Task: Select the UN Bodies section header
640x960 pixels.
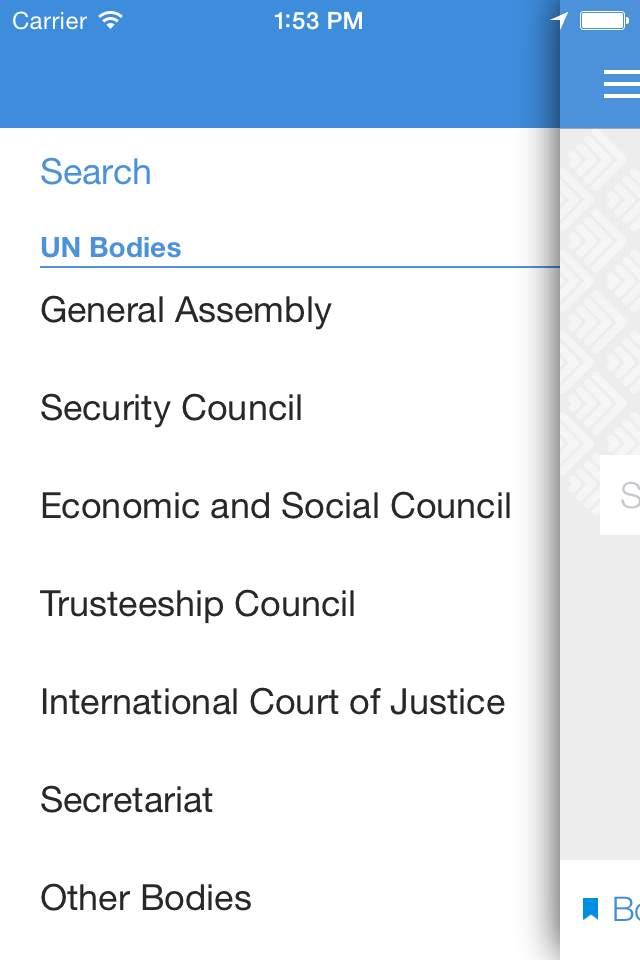Action: [111, 247]
